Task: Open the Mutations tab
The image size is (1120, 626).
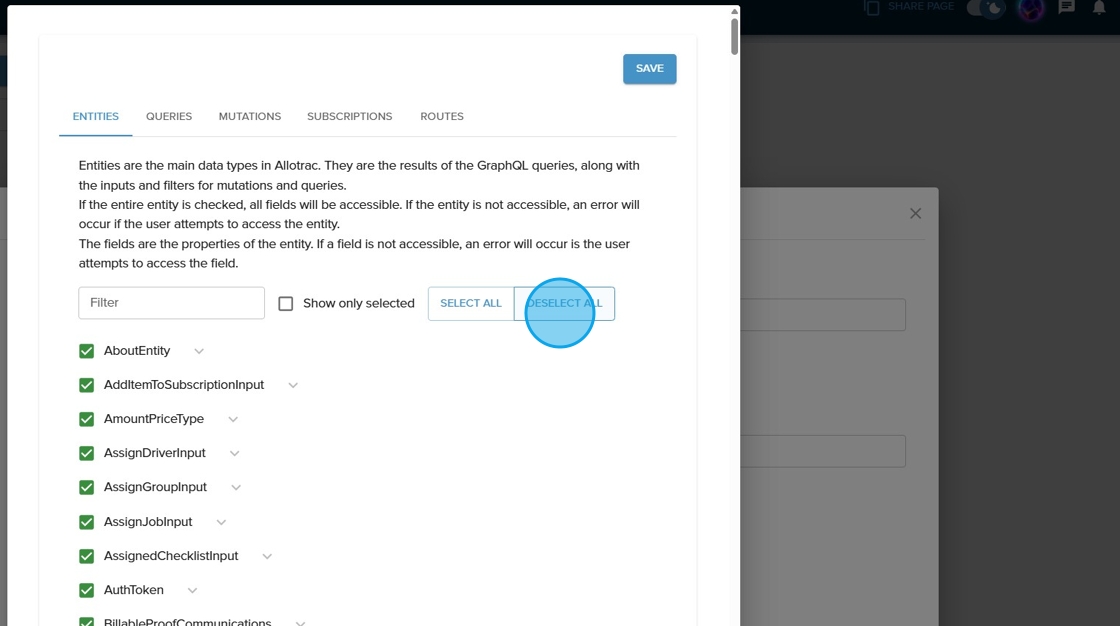Action: [x=250, y=116]
